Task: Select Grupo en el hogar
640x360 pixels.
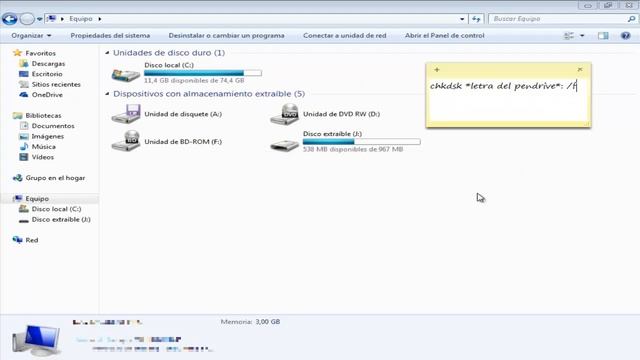Action: [55, 178]
